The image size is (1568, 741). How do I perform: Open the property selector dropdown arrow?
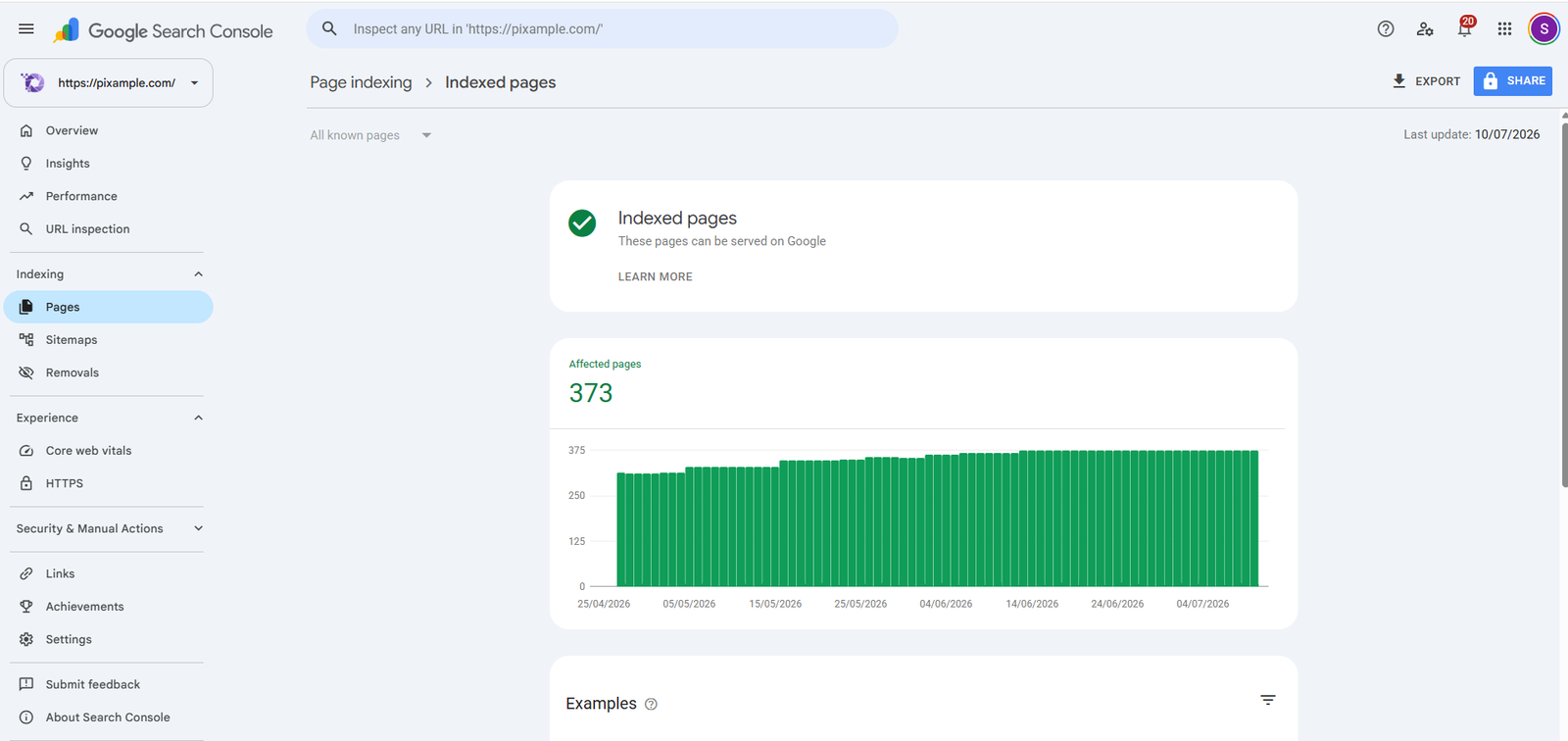pyautogui.click(x=194, y=83)
